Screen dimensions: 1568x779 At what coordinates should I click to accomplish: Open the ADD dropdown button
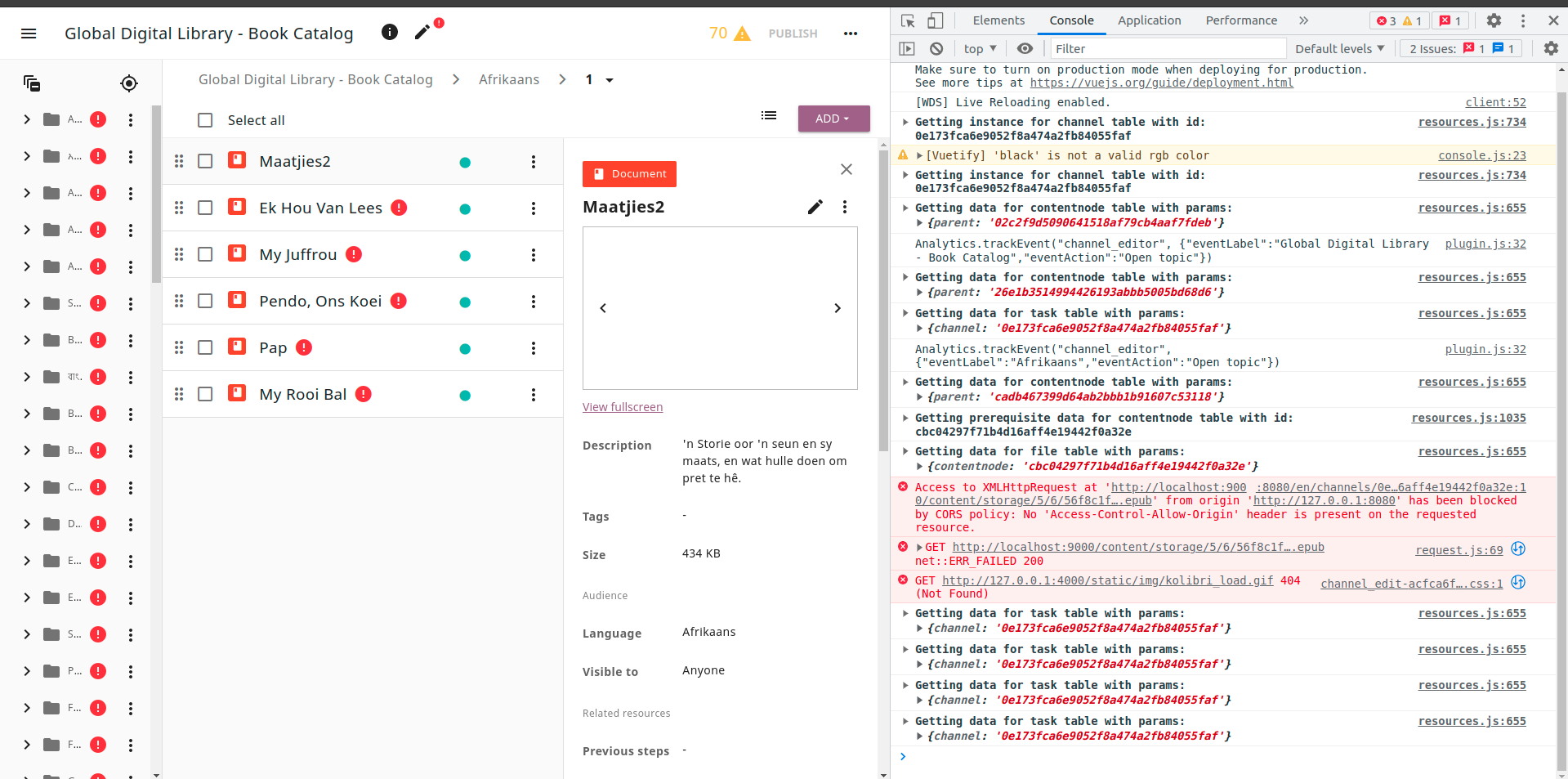(x=833, y=119)
